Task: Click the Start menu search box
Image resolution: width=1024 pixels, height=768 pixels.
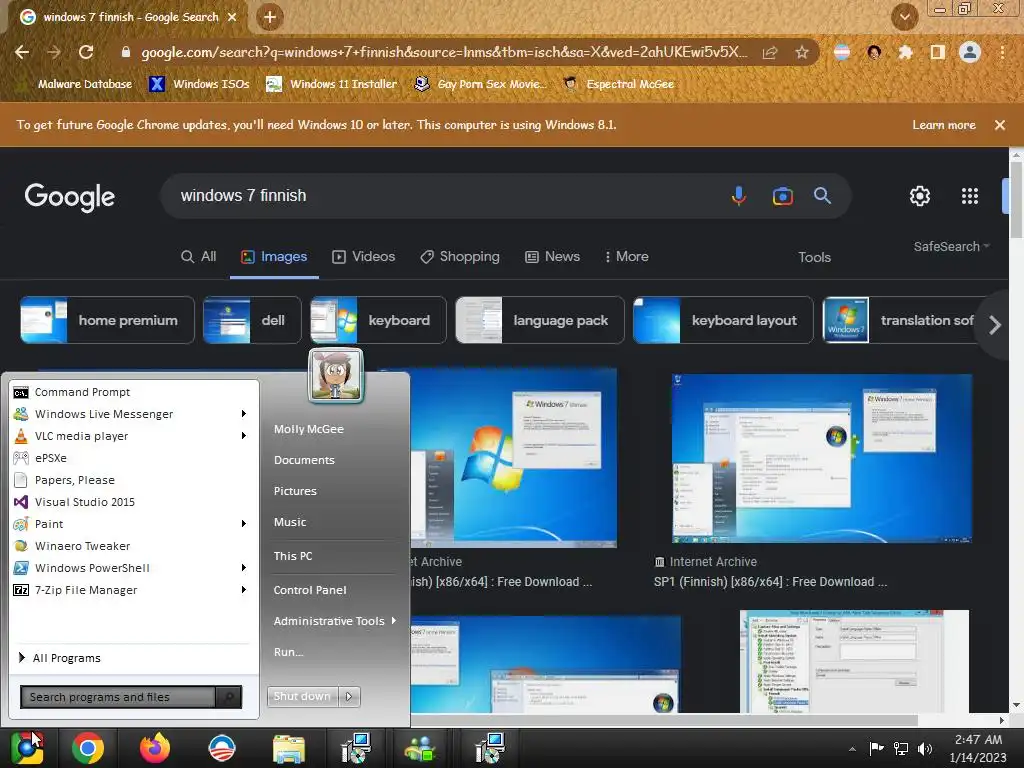Action: click(x=118, y=697)
